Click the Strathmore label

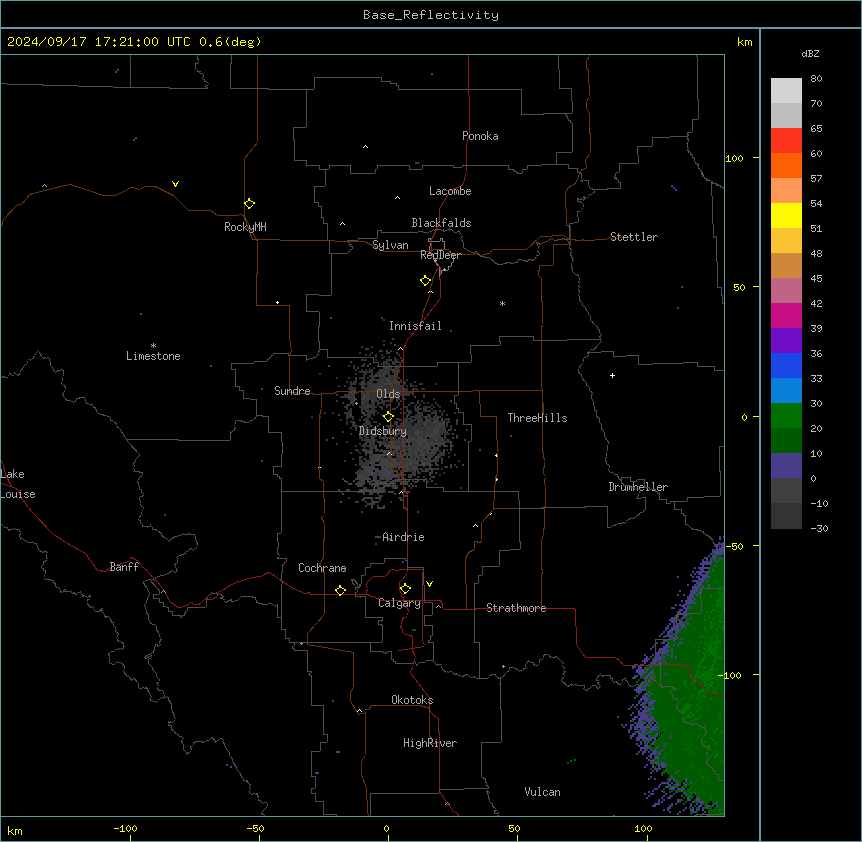tap(516, 608)
